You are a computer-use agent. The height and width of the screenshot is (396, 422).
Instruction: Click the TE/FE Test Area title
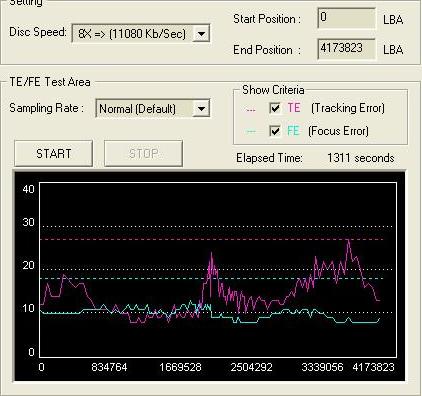point(50,82)
